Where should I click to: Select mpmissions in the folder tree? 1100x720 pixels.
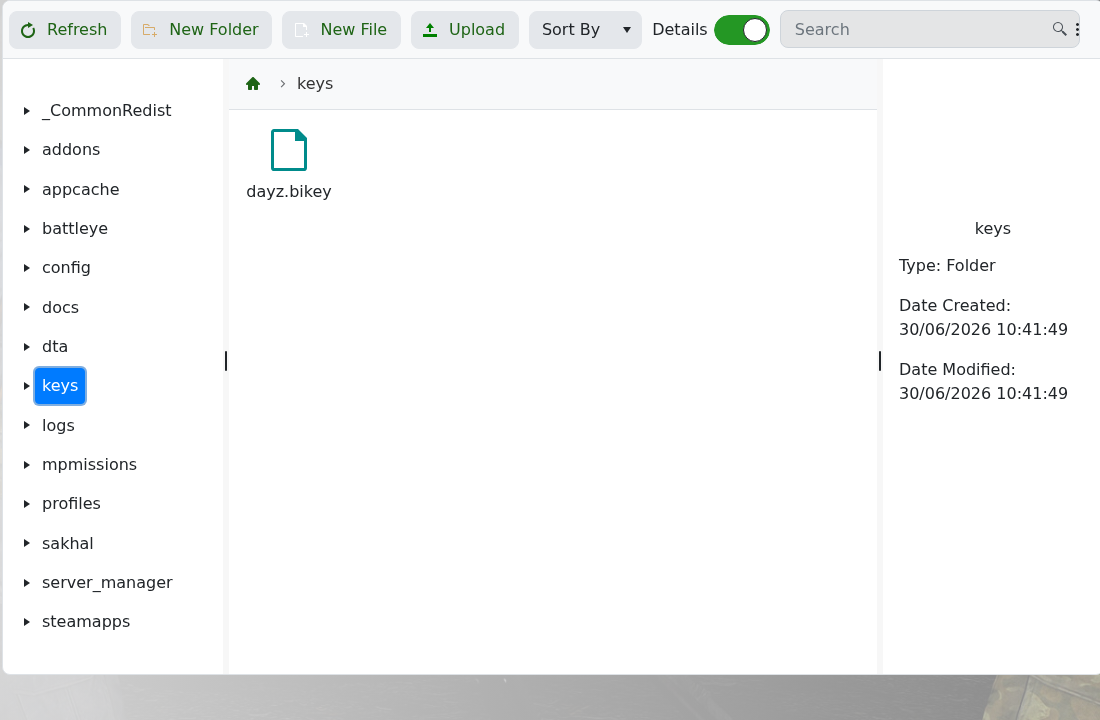coord(89,465)
